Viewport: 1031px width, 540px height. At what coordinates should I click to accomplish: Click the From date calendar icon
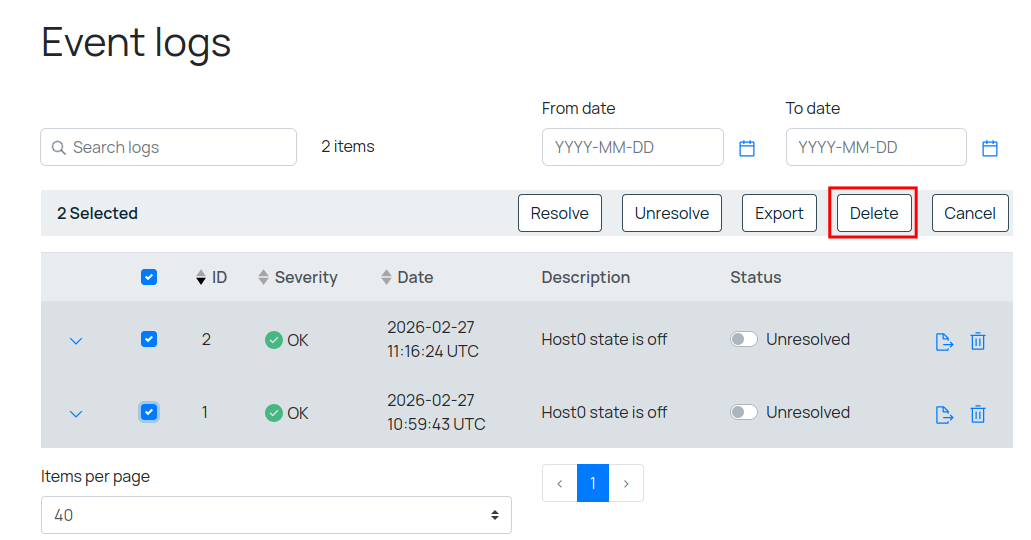(x=746, y=148)
